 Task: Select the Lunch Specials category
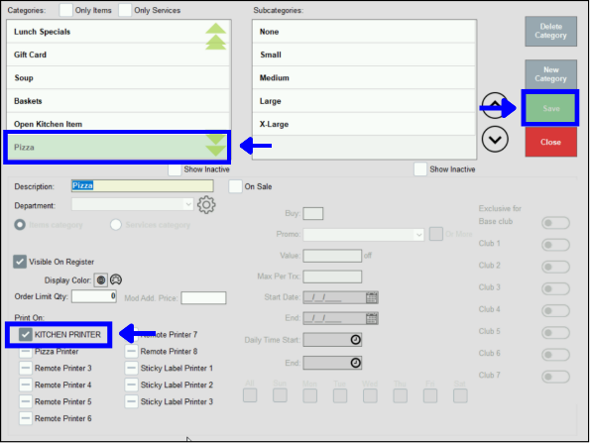point(119,32)
